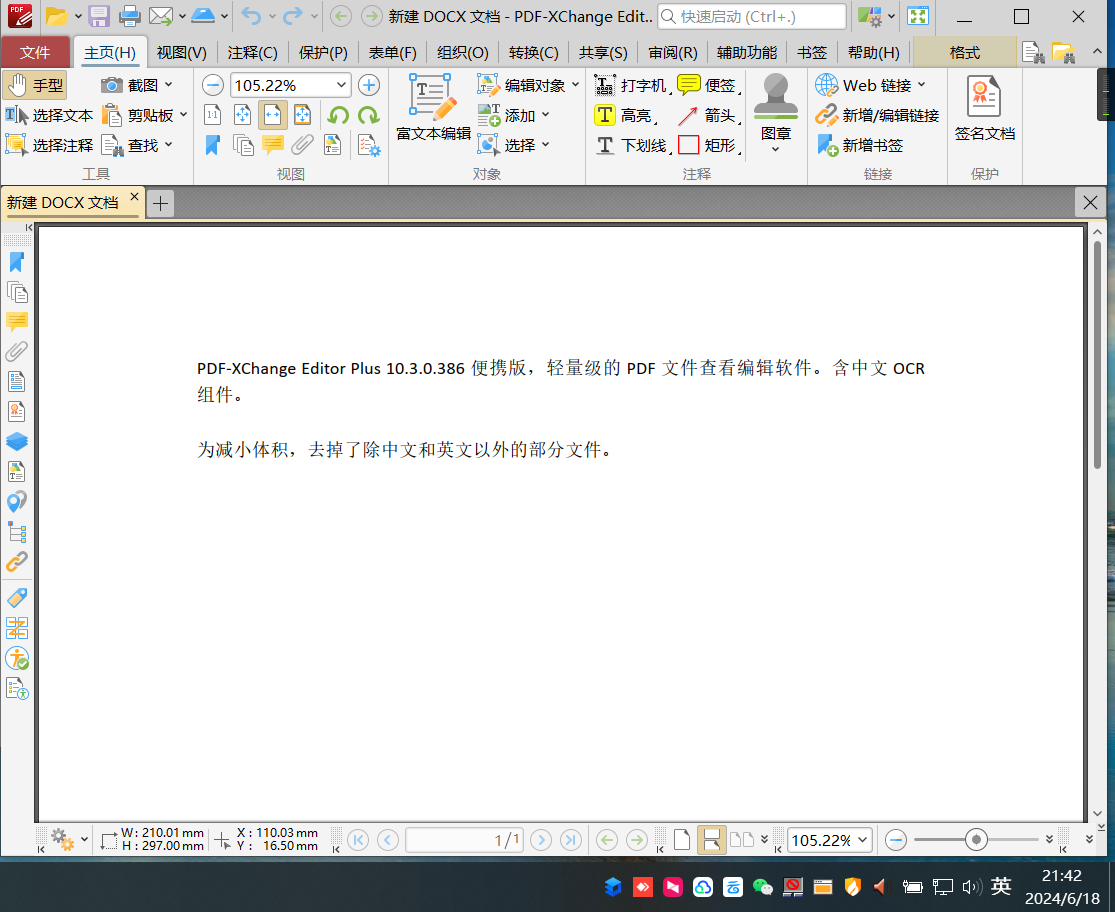Toggle full screen mode in title bar
Image resolution: width=1115 pixels, height=912 pixels.
coord(917,16)
